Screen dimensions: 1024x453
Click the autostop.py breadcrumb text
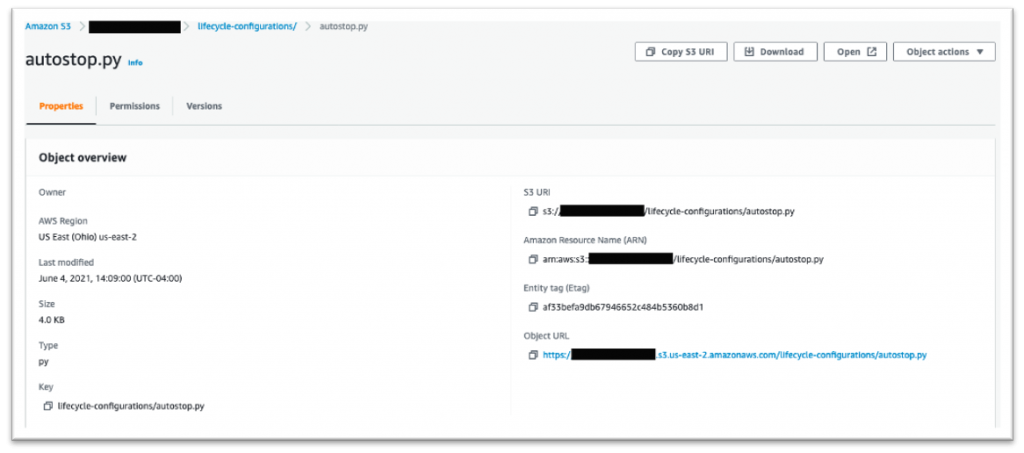pyautogui.click(x=344, y=26)
